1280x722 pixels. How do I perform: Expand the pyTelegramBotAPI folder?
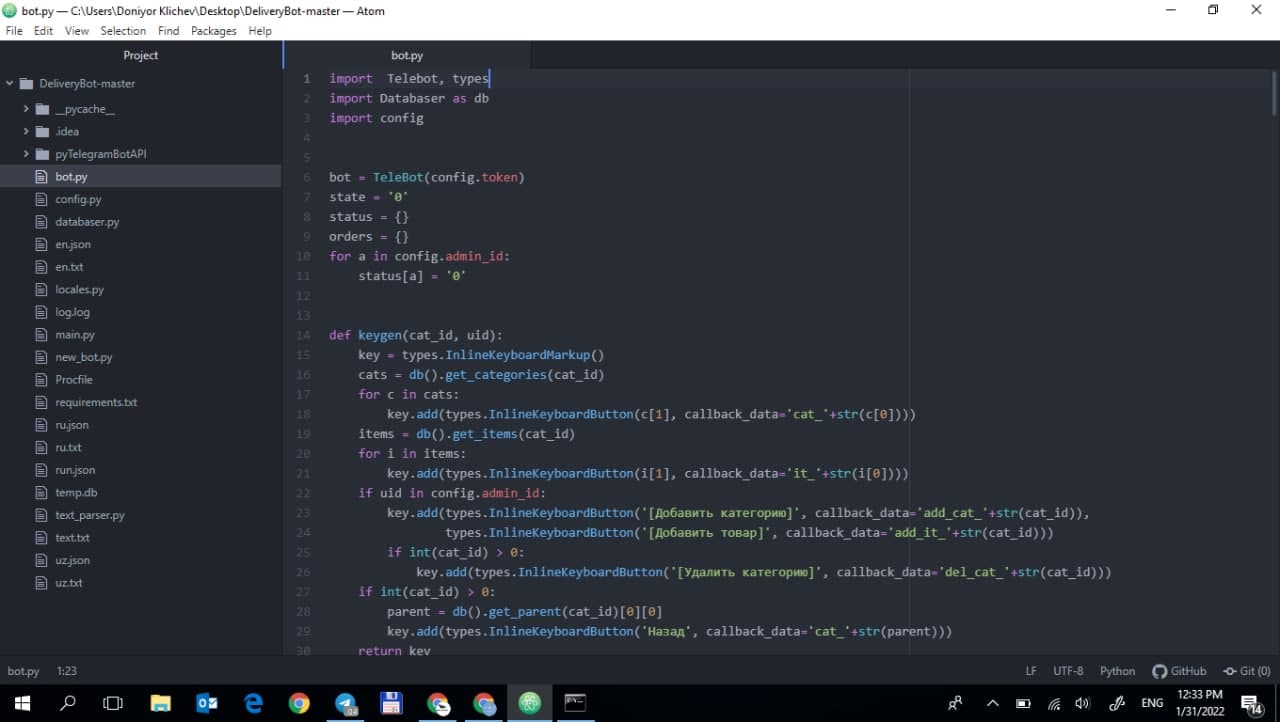coord(25,153)
